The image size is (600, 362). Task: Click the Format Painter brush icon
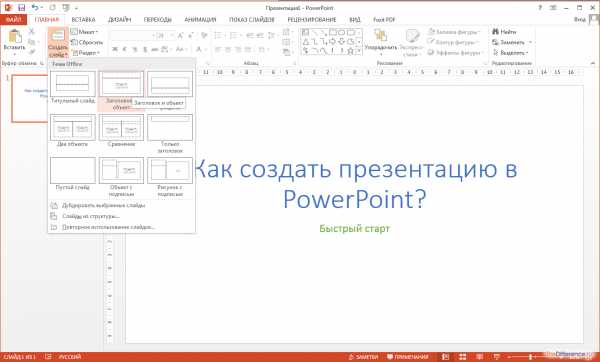point(32,52)
